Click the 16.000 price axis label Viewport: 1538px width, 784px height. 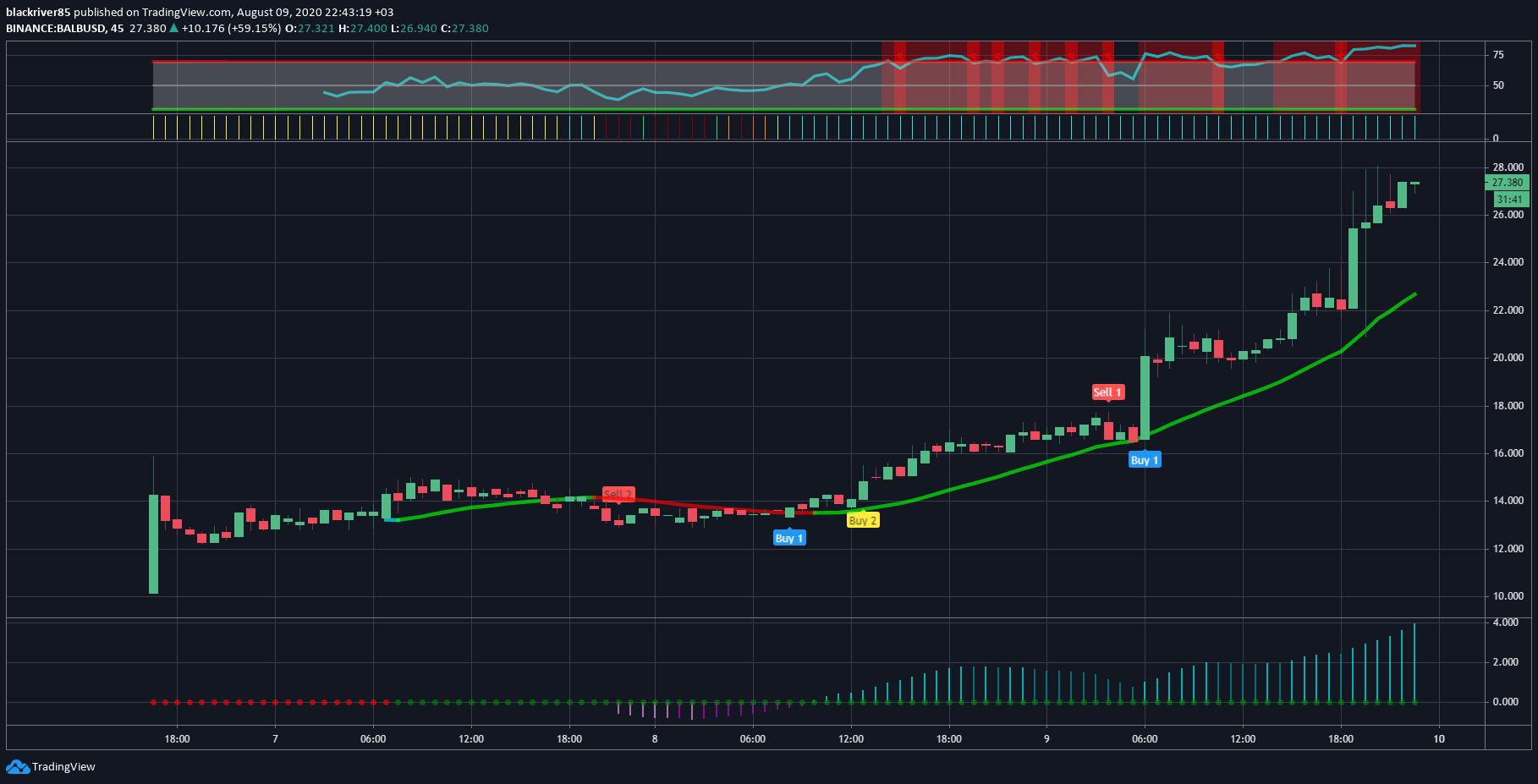coord(1508,453)
